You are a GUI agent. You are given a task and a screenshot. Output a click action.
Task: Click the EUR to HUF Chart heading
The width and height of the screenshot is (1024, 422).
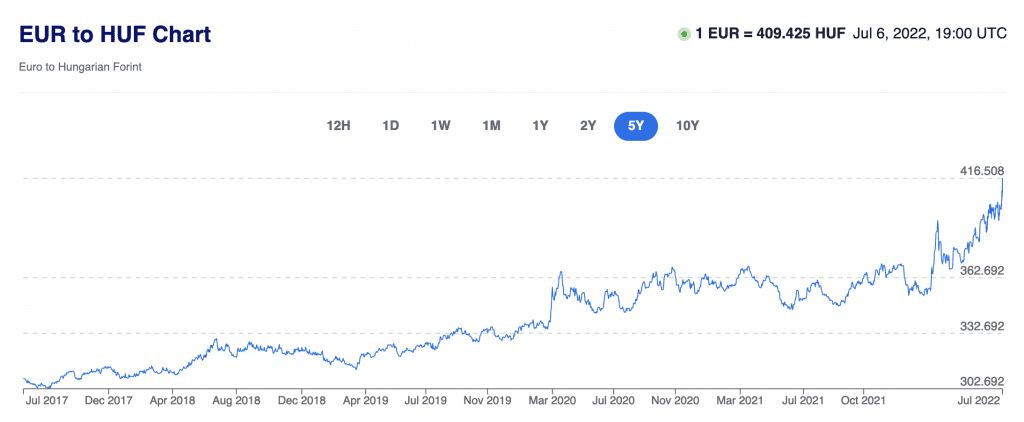tap(115, 34)
